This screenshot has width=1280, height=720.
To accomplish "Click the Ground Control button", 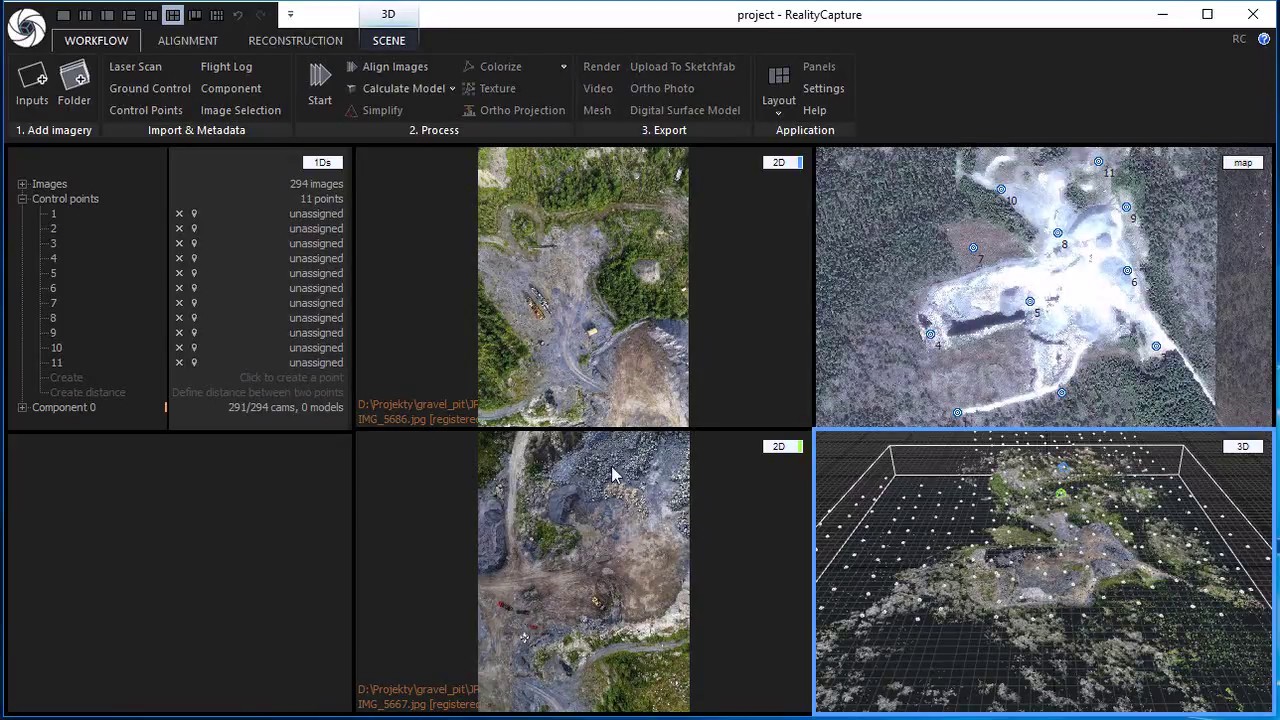I will pos(150,88).
